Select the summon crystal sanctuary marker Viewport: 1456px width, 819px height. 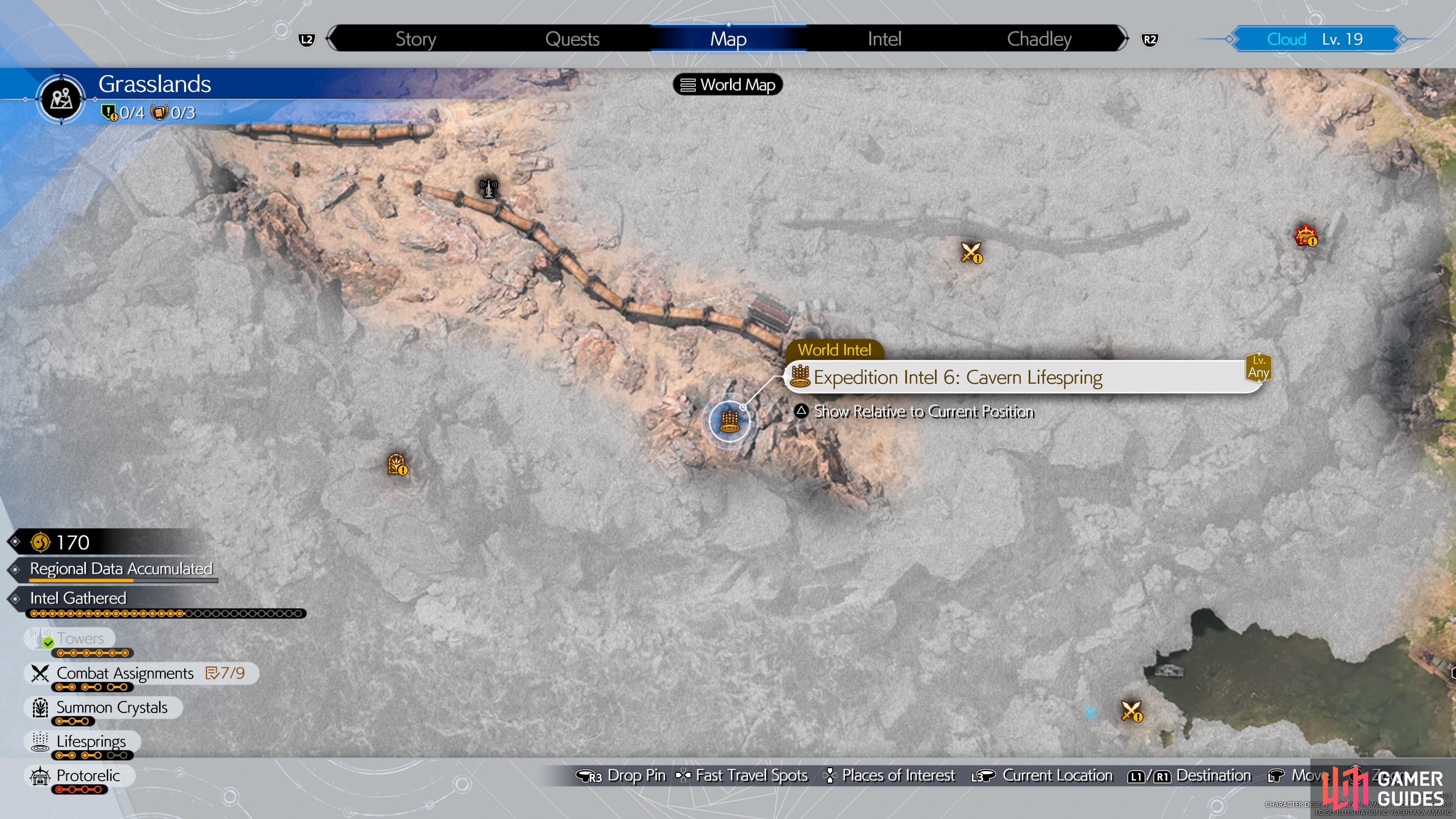(397, 464)
